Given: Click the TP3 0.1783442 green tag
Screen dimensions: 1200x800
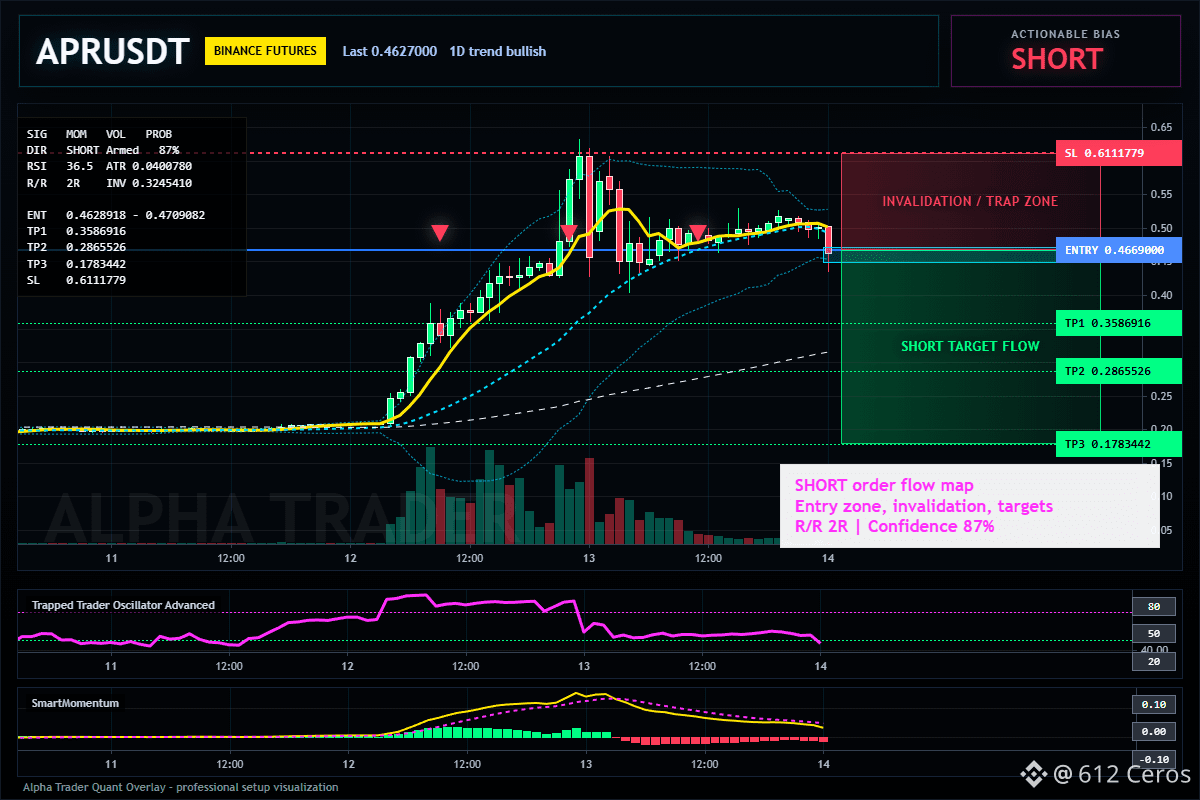Looking at the screenshot, I should tap(1118, 444).
